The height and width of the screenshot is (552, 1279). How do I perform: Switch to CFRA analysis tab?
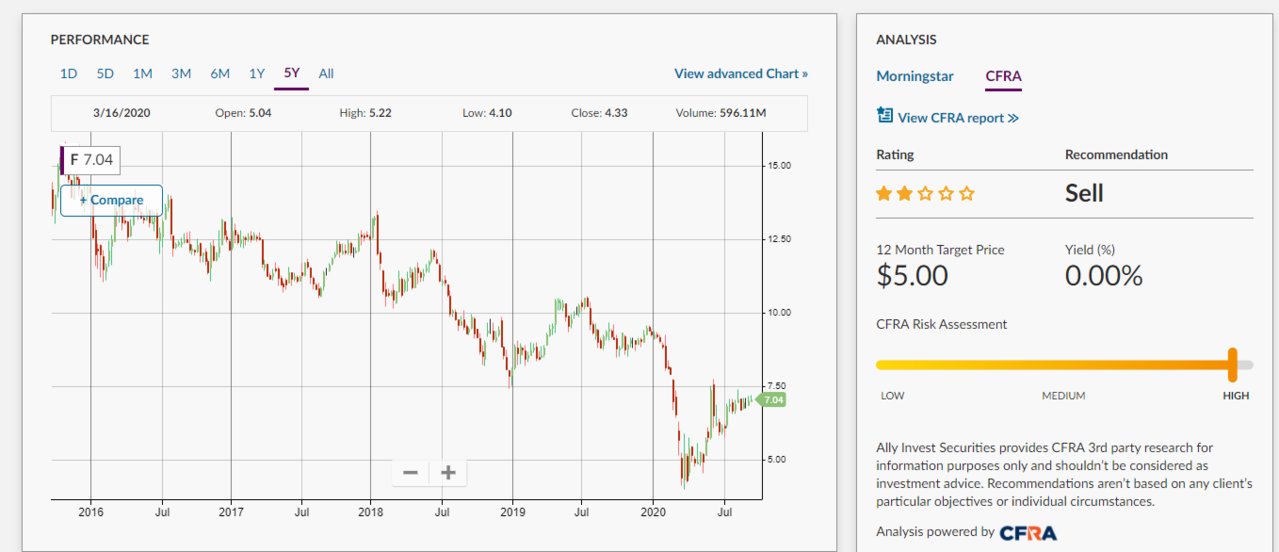[x=1003, y=76]
